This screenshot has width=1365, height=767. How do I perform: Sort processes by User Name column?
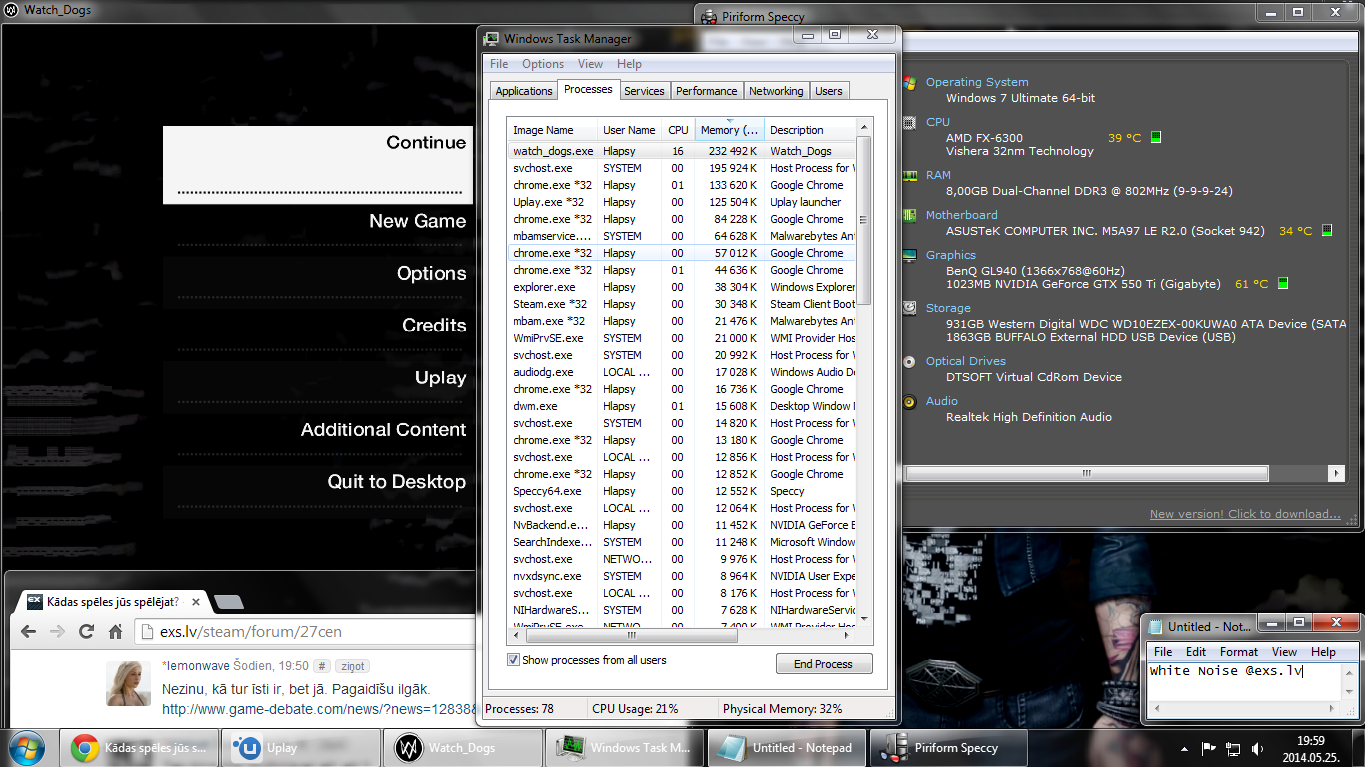pyautogui.click(x=630, y=130)
